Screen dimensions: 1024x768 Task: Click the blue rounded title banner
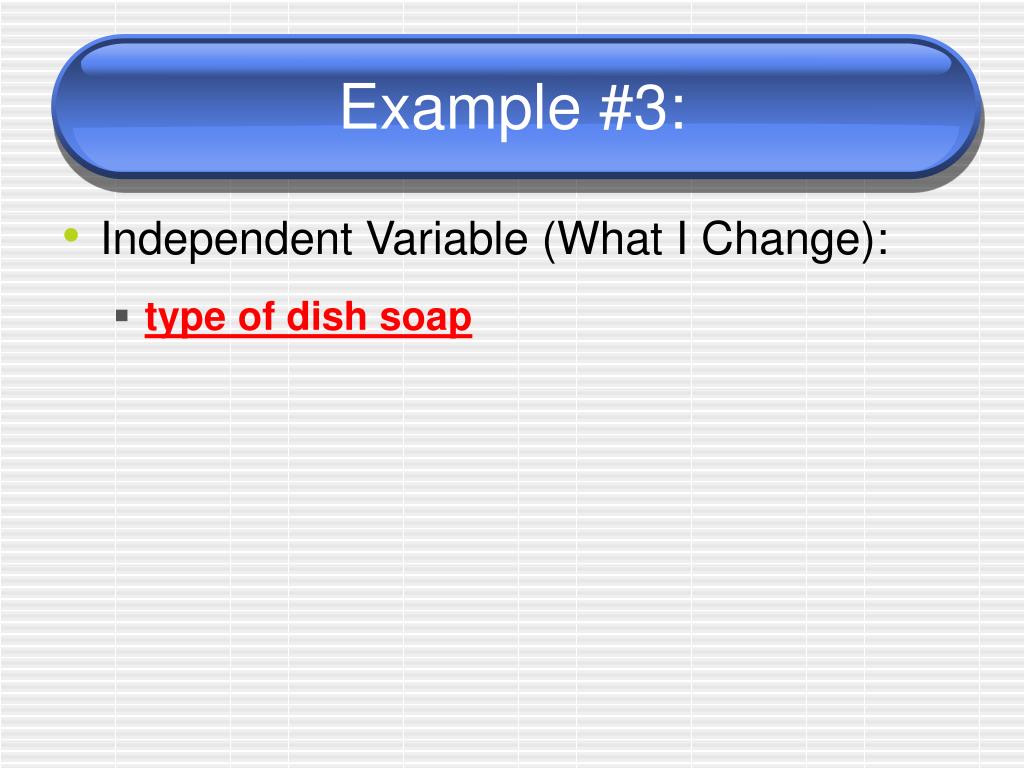516,106
